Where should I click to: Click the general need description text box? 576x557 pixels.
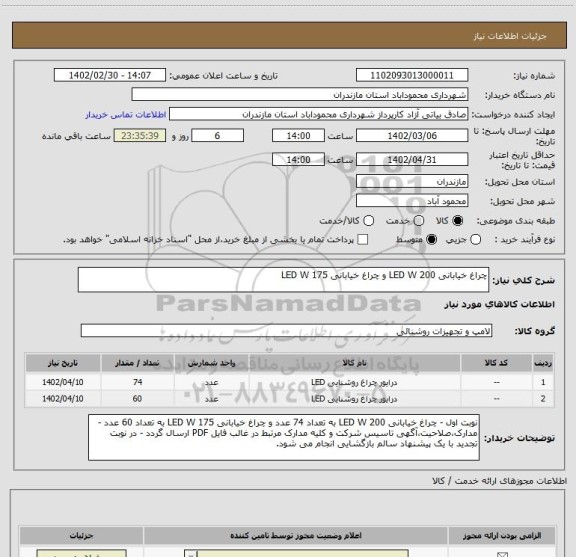point(283,280)
